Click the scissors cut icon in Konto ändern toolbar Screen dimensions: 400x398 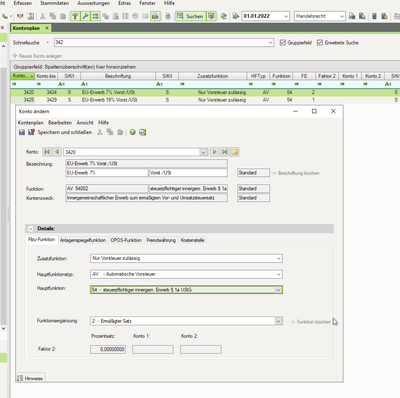coord(100,132)
